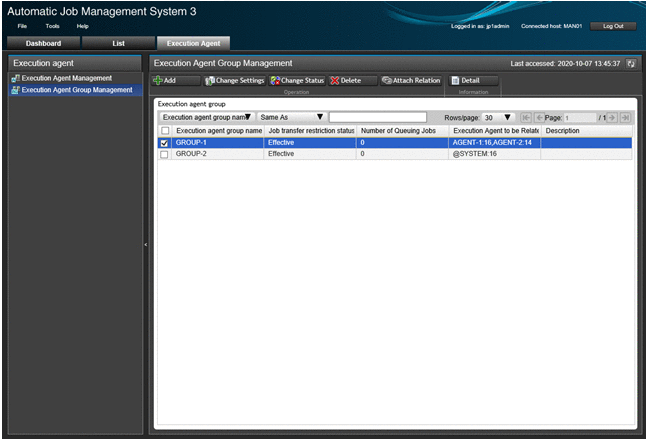Screen dimensions: 647x440
Task: Open Change Settings for the selected group
Action: tap(234, 80)
